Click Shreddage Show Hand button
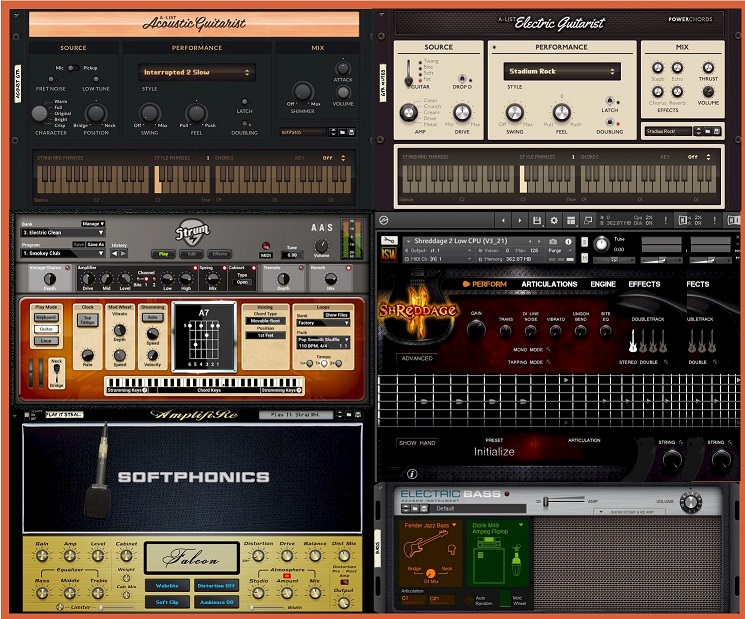Image resolution: width=745 pixels, height=619 pixels. pos(417,443)
